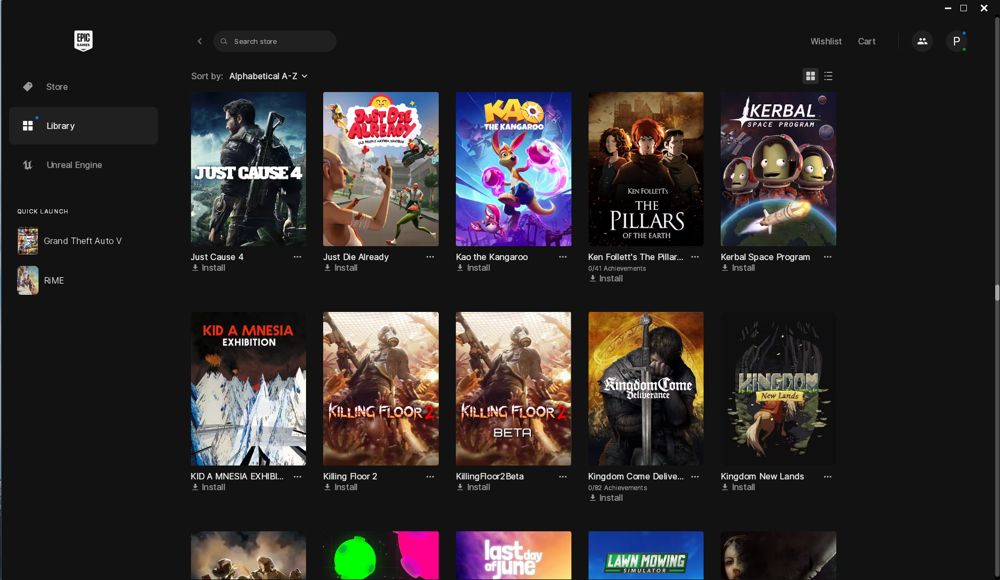Open options menu for Killing Floor 2
The height and width of the screenshot is (580, 1000).
[430, 477]
